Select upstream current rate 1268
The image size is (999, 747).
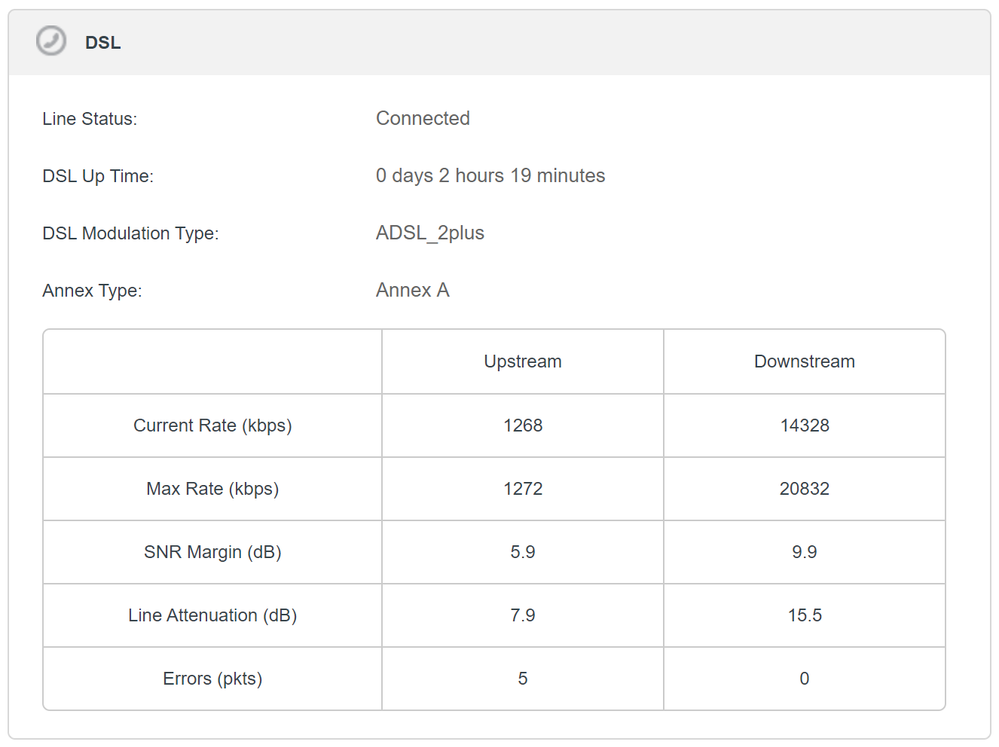(x=522, y=425)
